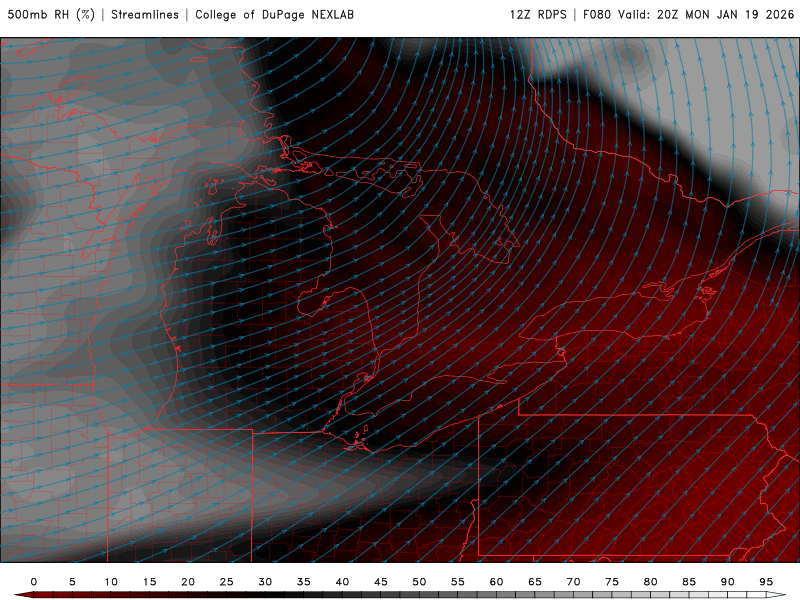
Task: Click the "75" label on color scale
Action: [x=612, y=582]
